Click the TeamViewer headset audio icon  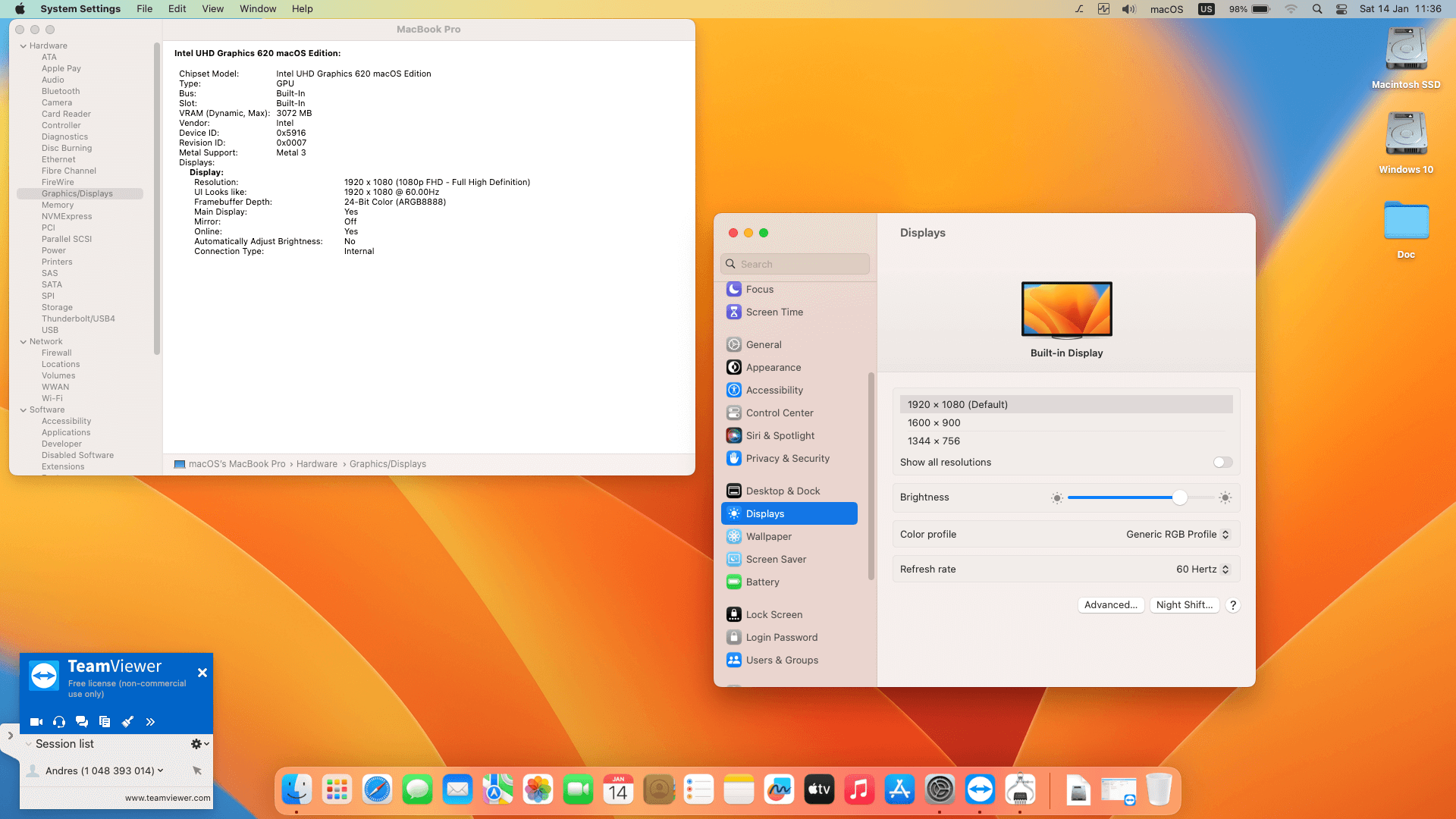[x=59, y=722]
